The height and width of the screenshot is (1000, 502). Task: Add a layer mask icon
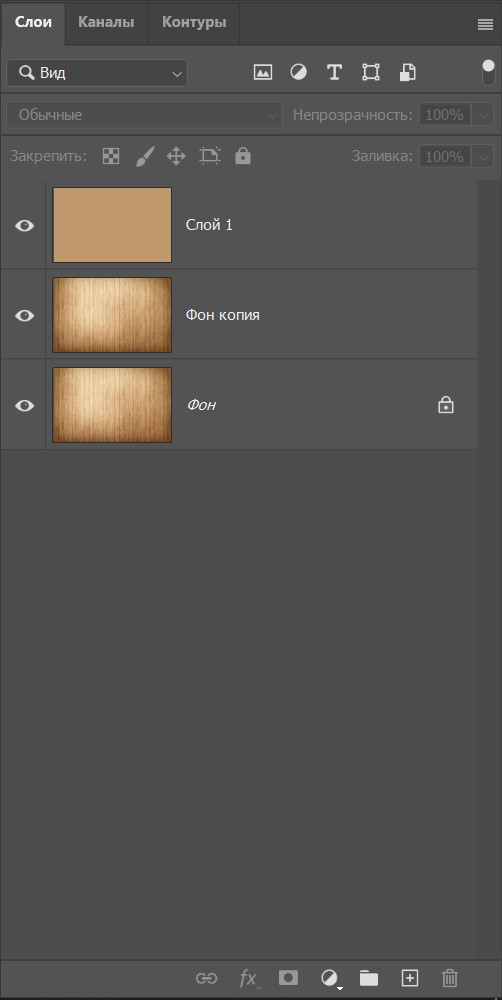(x=288, y=977)
